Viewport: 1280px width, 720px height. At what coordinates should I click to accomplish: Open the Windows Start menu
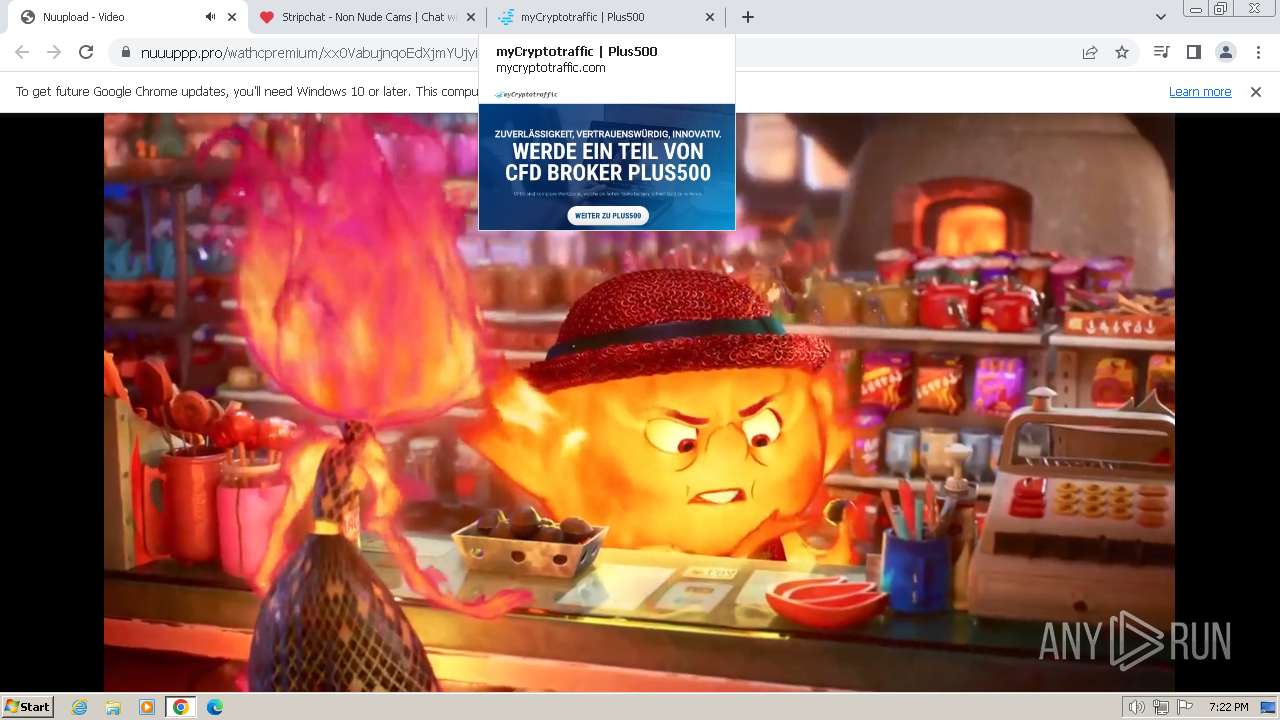pos(27,707)
